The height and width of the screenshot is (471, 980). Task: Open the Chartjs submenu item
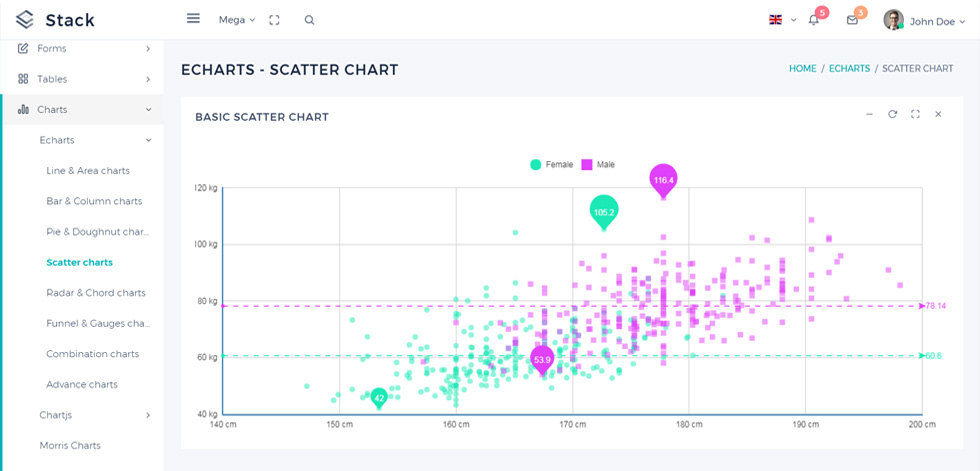[56, 415]
